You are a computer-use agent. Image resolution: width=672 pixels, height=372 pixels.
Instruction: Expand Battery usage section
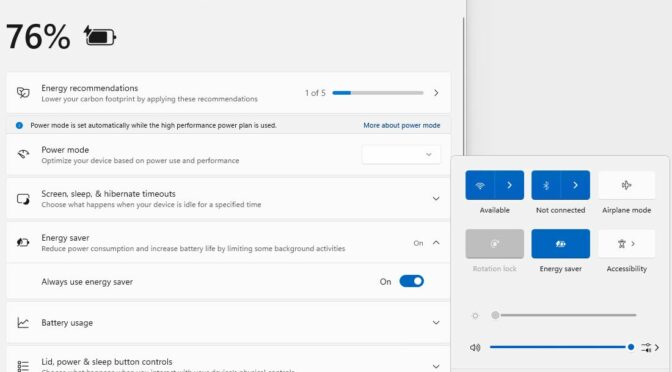pos(436,323)
